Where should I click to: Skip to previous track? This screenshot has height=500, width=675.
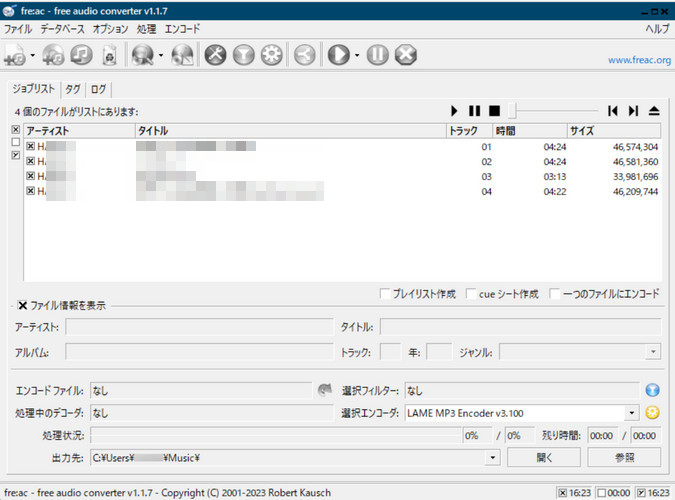(613, 111)
